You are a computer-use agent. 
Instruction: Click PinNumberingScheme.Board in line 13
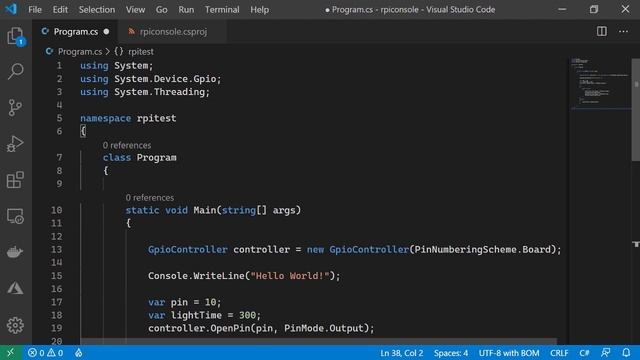pyautogui.click(x=482, y=249)
